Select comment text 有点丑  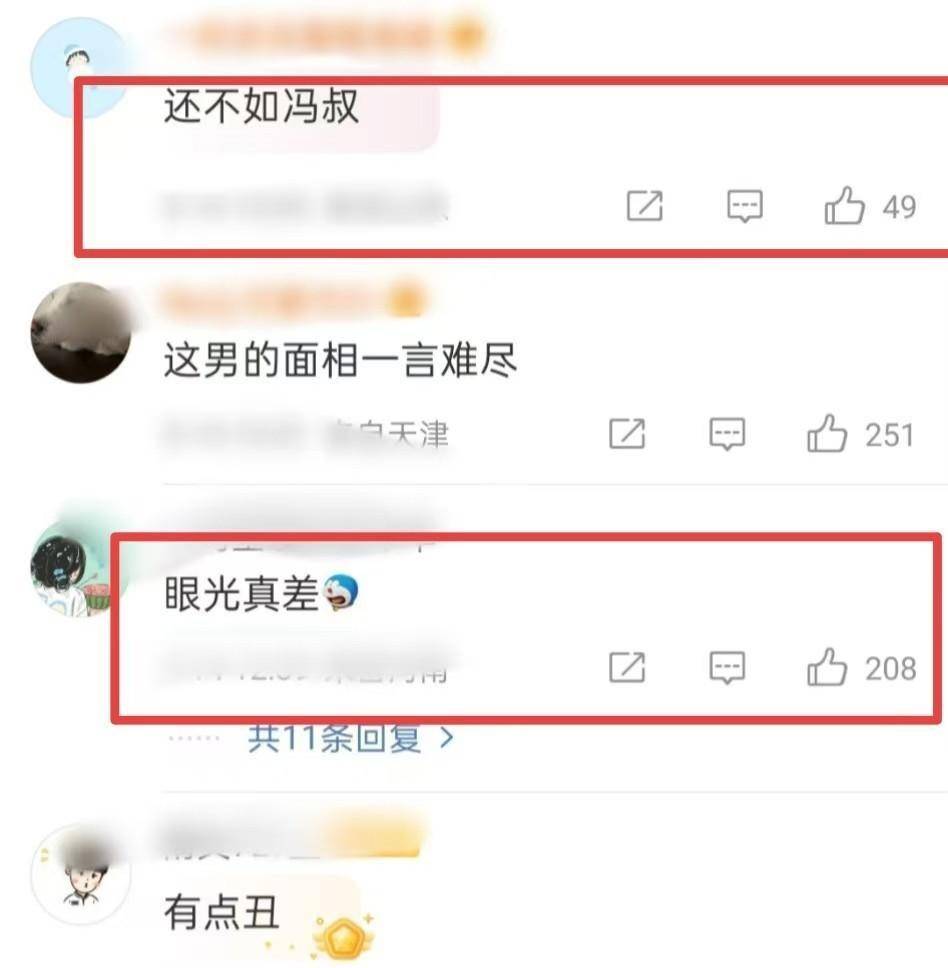pyautogui.click(x=222, y=912)
